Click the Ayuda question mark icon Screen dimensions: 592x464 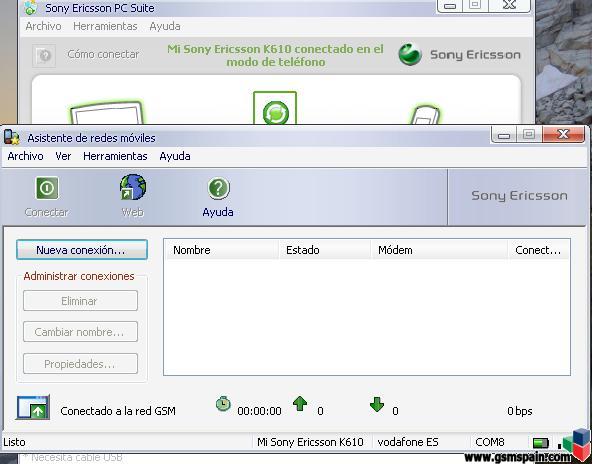(219, 188)
